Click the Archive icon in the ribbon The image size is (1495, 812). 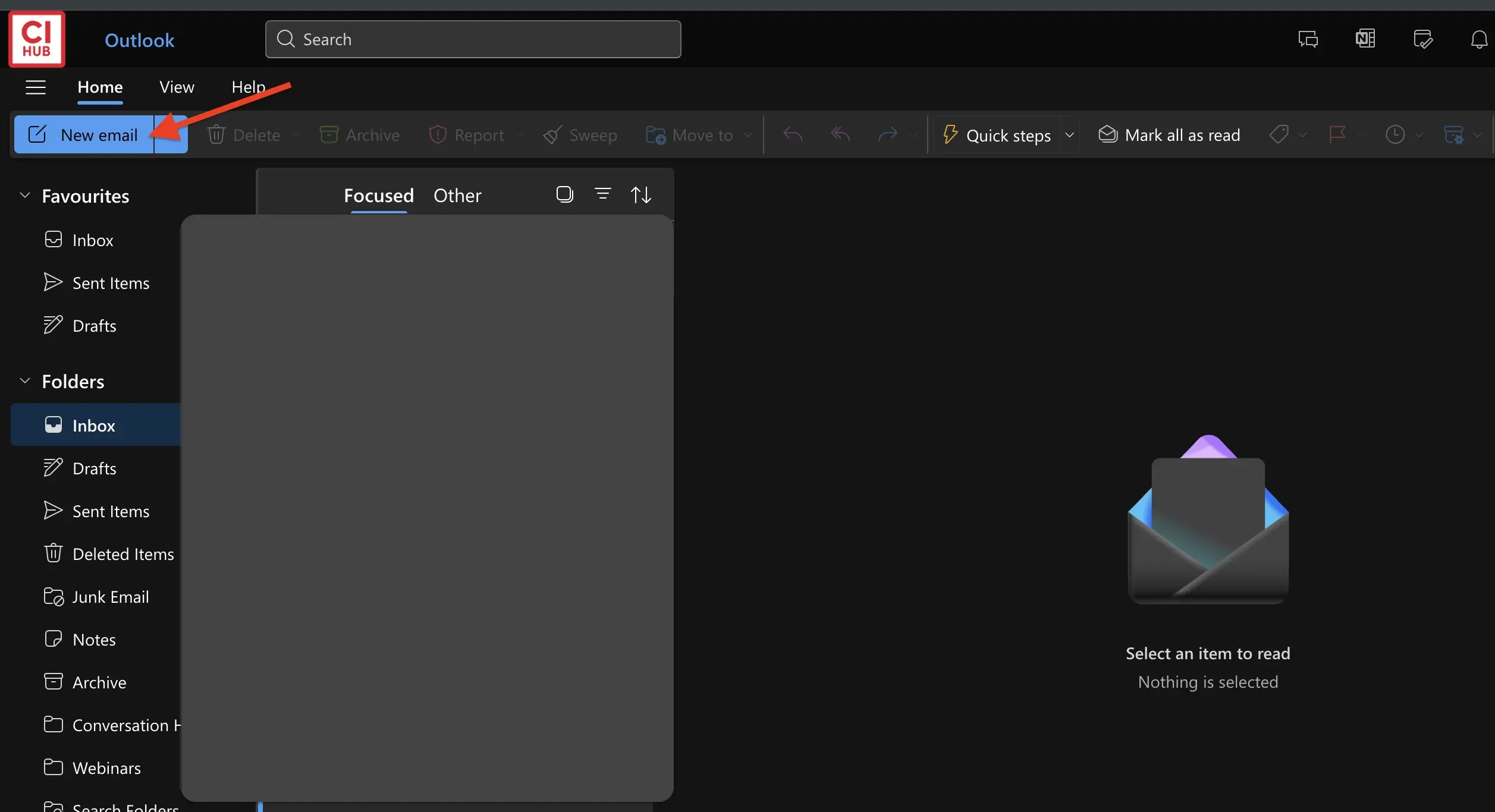click(x=329, y=134)
